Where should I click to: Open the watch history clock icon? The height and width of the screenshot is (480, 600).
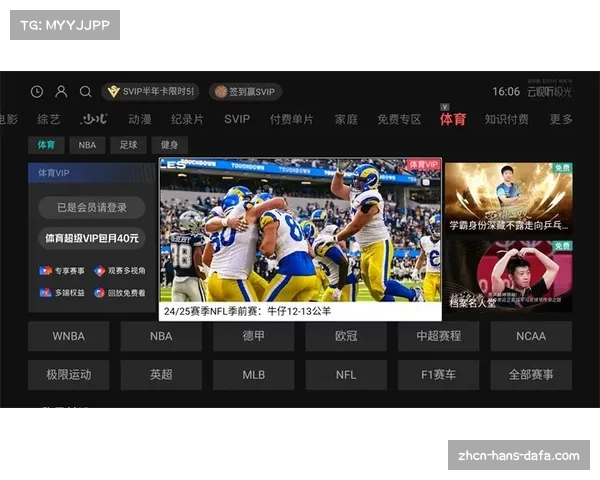pos(37,92)
